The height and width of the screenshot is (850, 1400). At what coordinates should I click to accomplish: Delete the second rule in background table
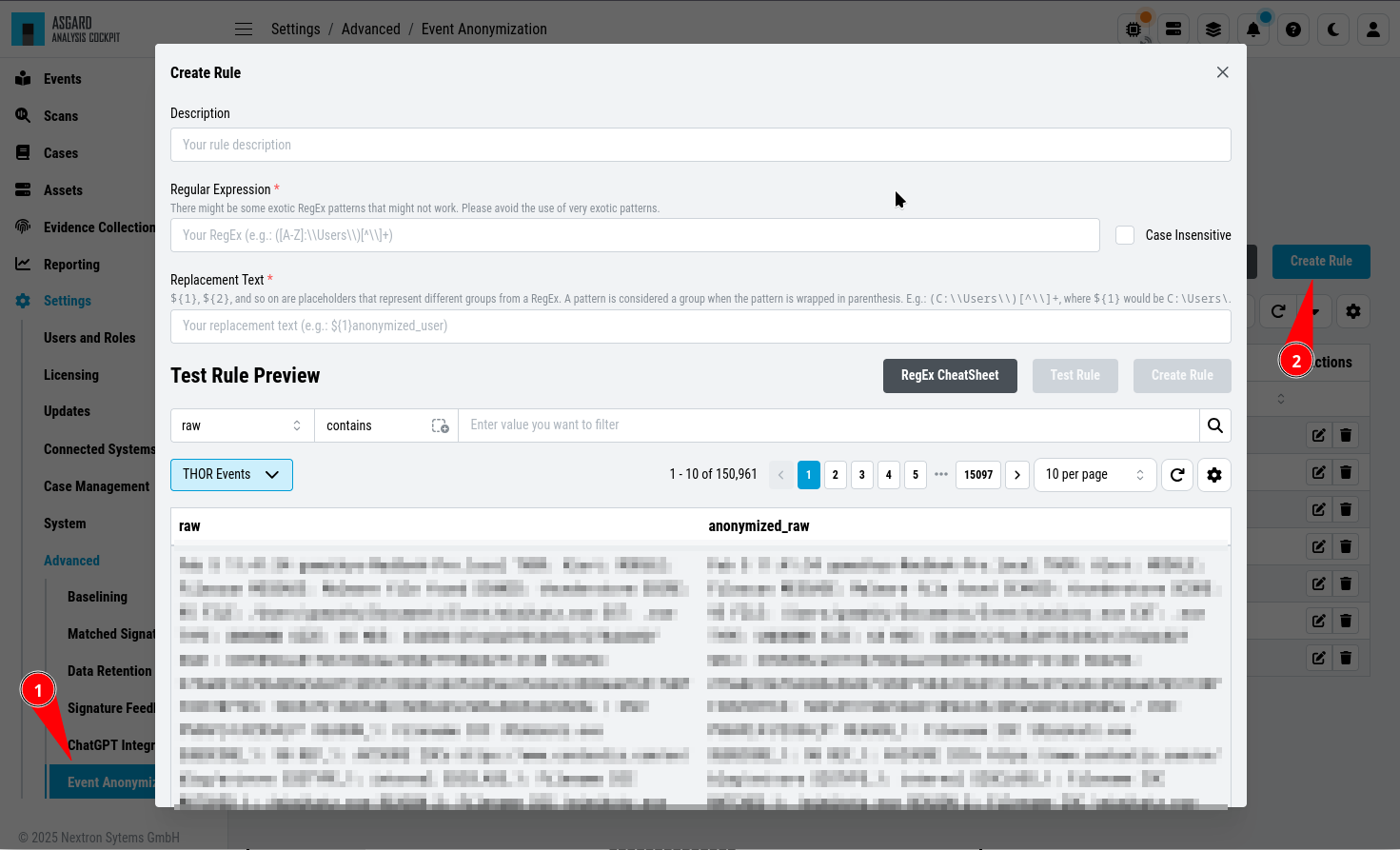tap(1346, 472)
